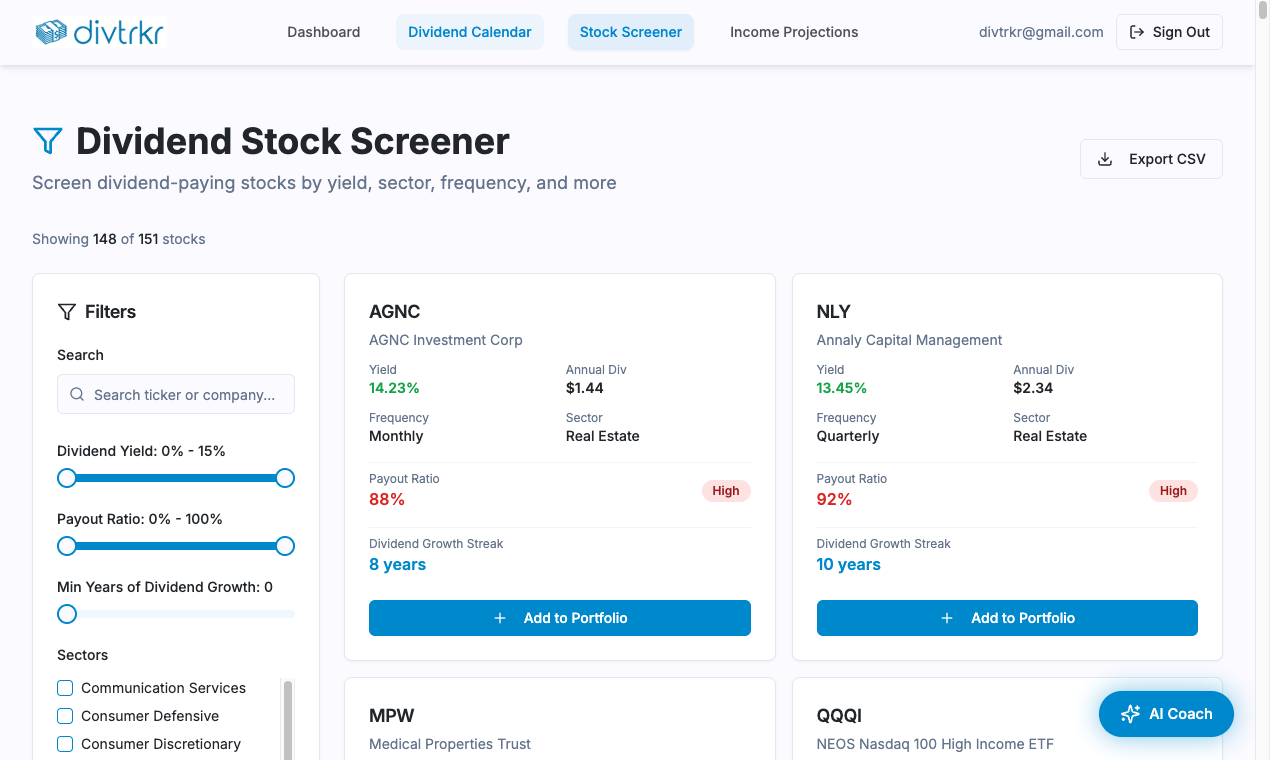The image size is (1270, 760).
Task: Click the magnifier icon in the search box
Action: click(x=77, y=394)
